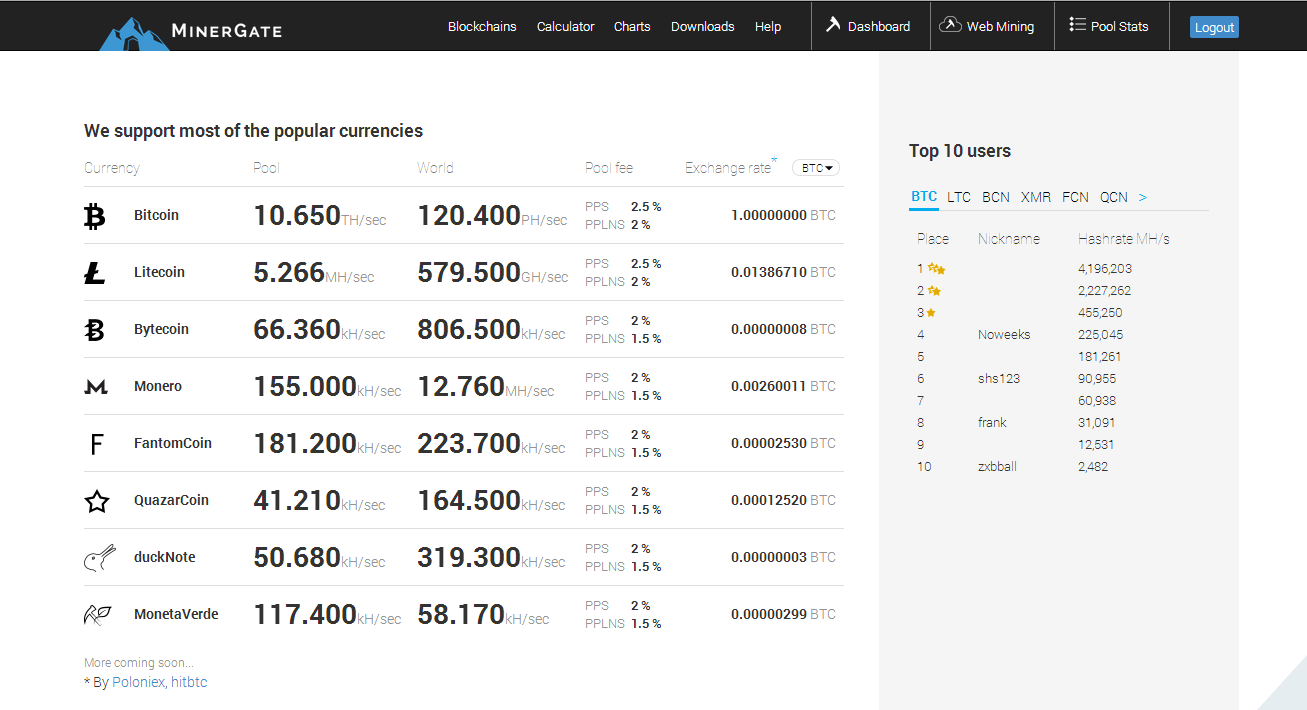Click the duckNote bird icon
This screenshot has height=710, width=1307.
coord(99,557)
